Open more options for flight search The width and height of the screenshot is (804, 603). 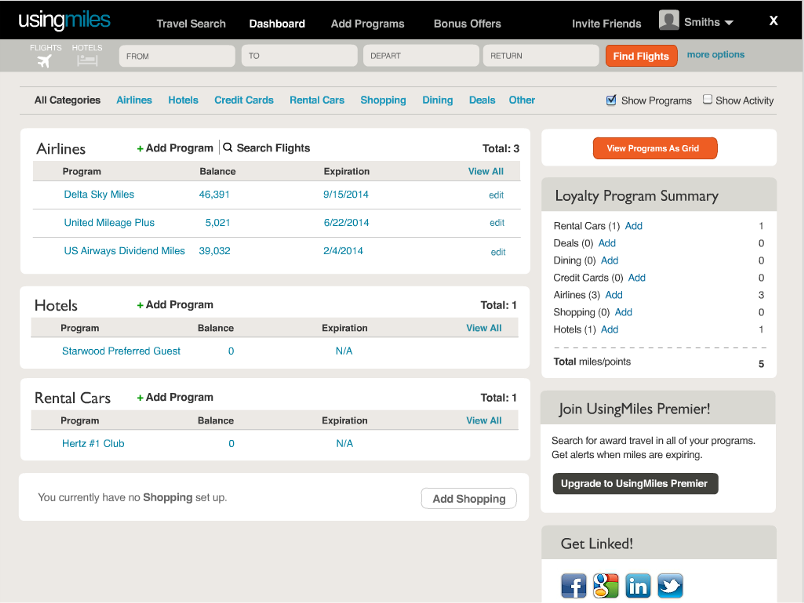[x=715, y=54]
